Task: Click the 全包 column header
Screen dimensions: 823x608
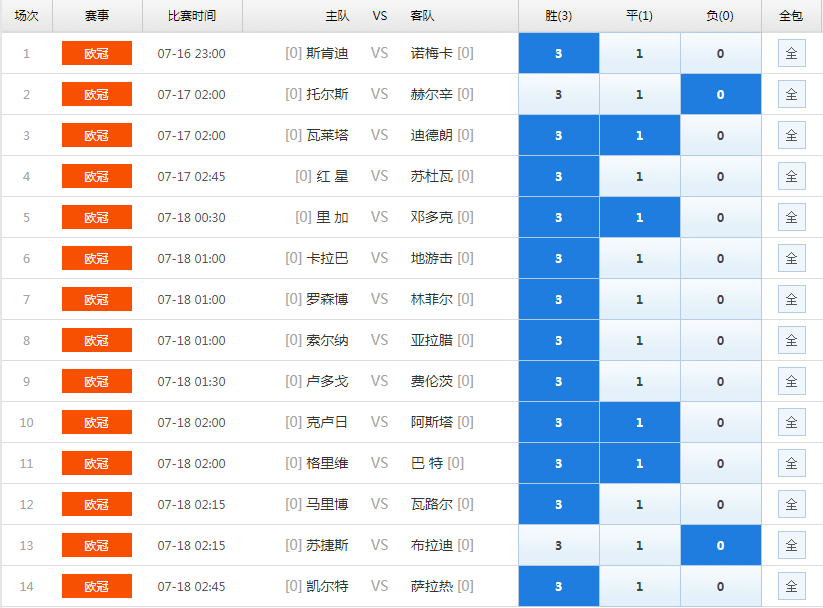Action: (791, 16)
